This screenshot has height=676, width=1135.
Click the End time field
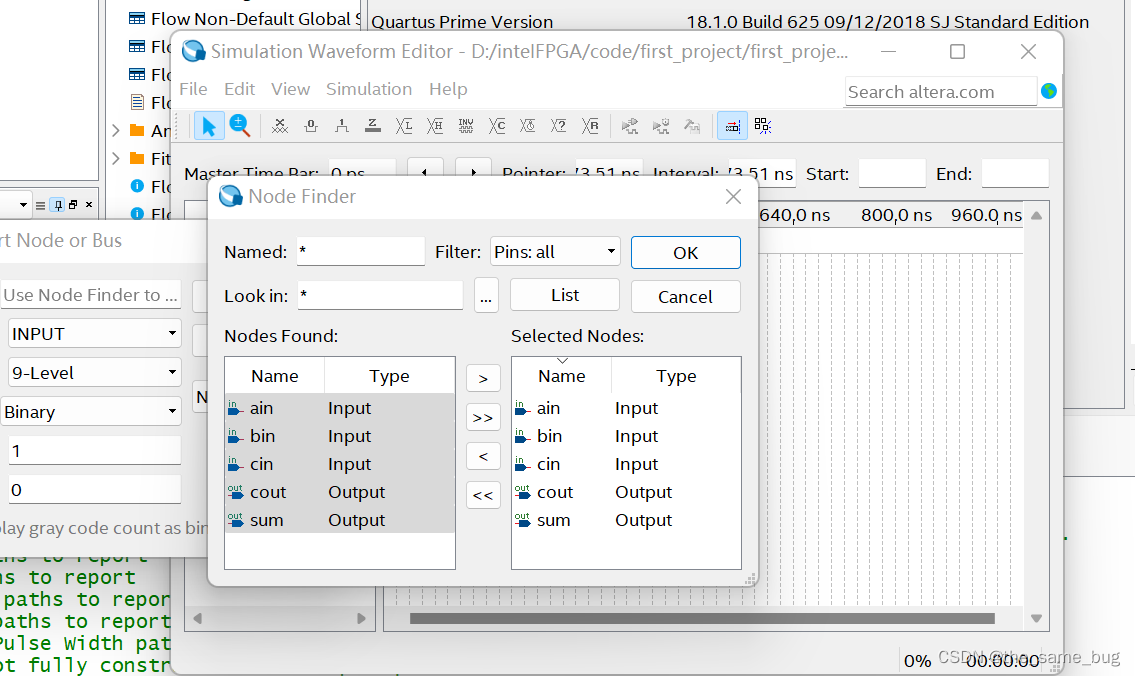(x=1015, y=174)
